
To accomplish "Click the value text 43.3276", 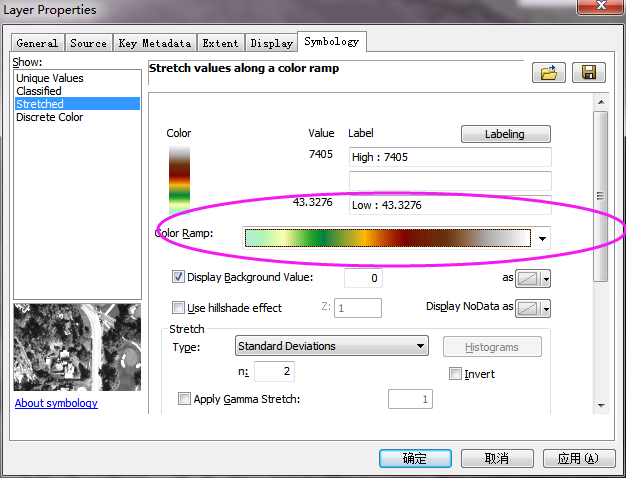I will pyautogui.click(x=313, y=202).
